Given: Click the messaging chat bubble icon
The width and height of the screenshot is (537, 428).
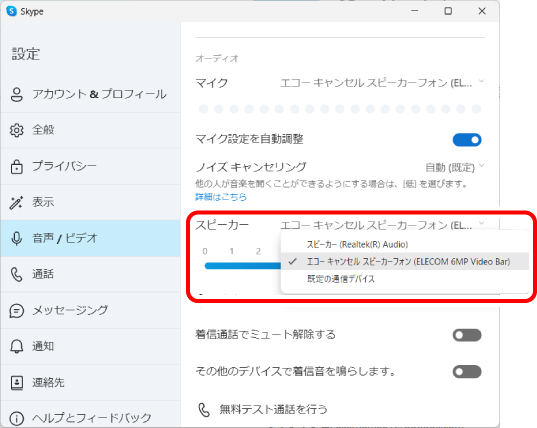Looking at the screenshot, I should (16, 311).
